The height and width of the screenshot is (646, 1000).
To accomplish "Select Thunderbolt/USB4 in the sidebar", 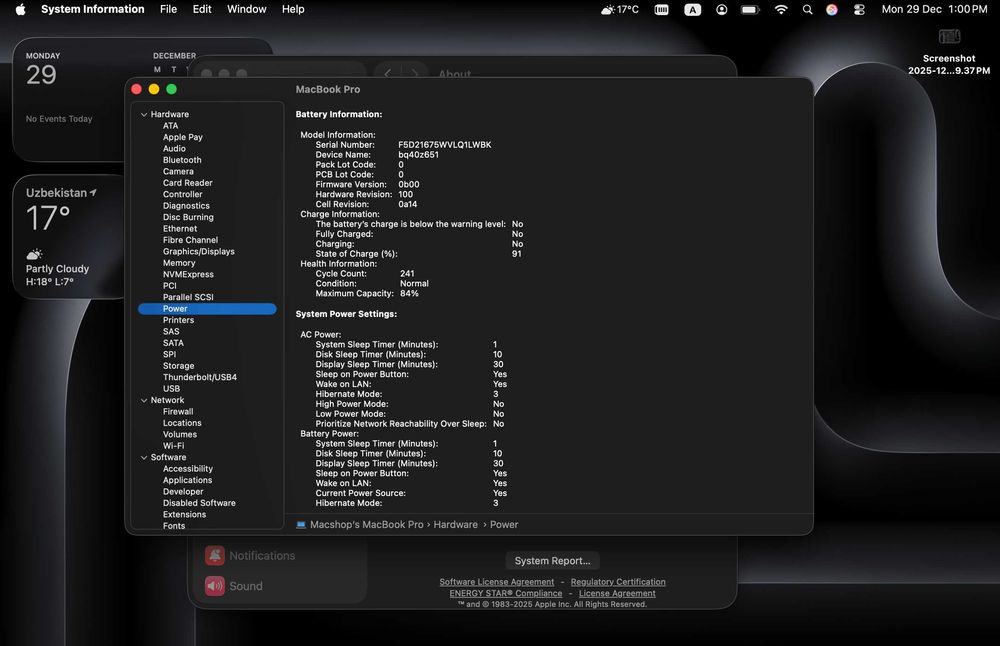I will 200,378.
